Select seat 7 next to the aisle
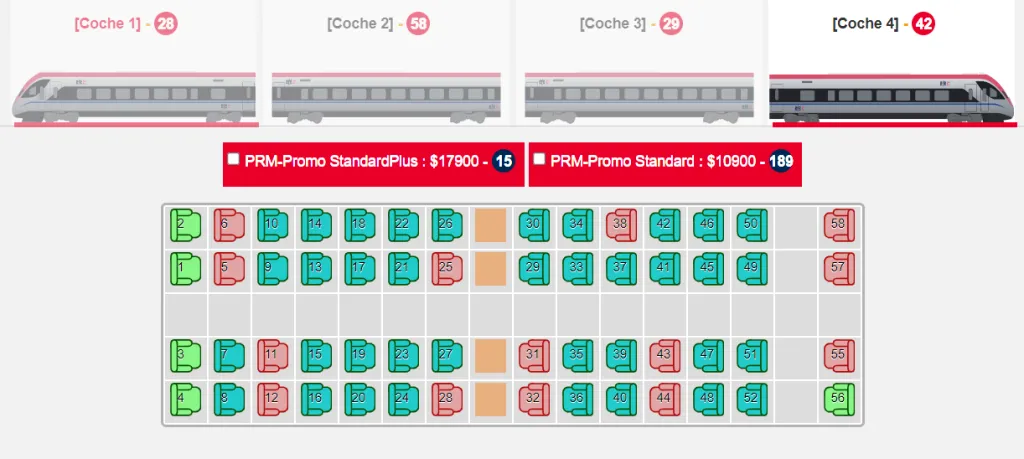Image resolution: width=1024 pixels, height=459 pixels. click(229, 355)
